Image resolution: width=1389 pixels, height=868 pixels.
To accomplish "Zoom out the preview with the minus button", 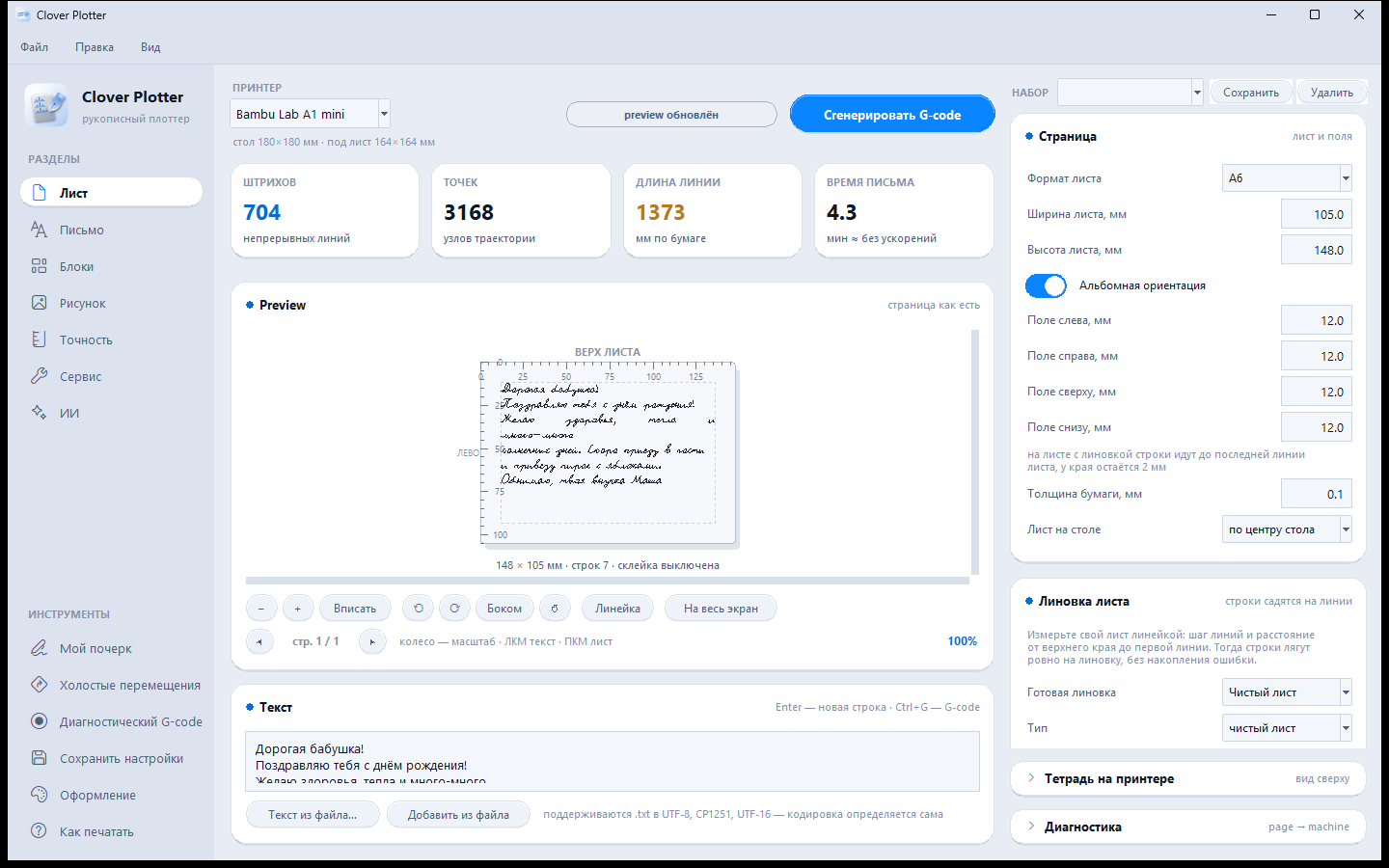I will 261,609.
